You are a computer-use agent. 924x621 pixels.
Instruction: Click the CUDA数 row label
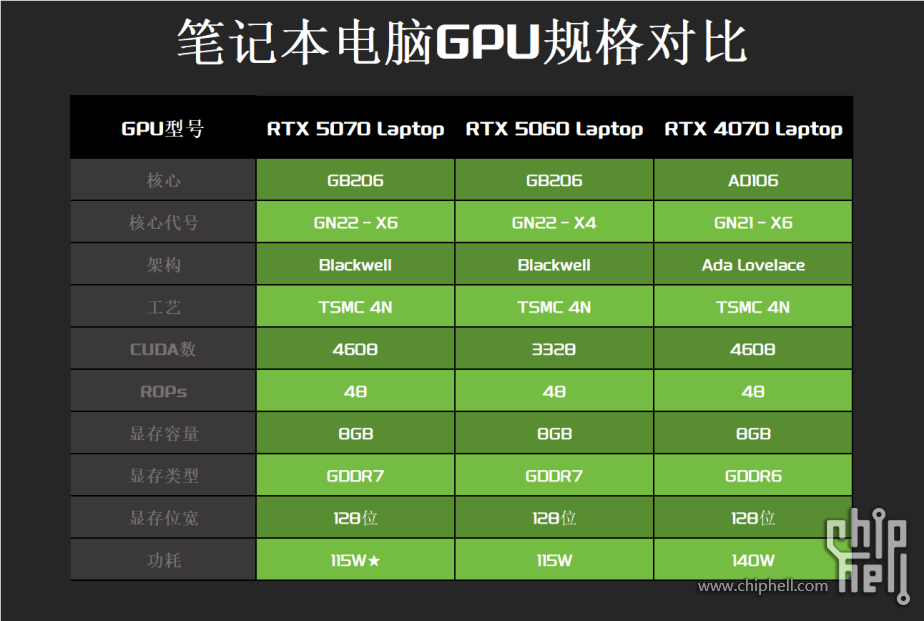163,349
